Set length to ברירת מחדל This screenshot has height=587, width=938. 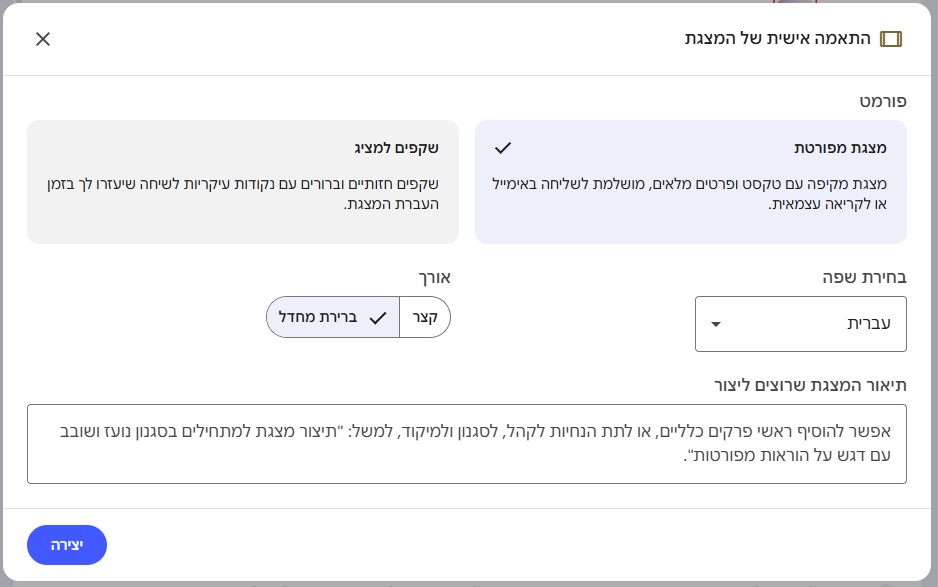tap(322, 317)
